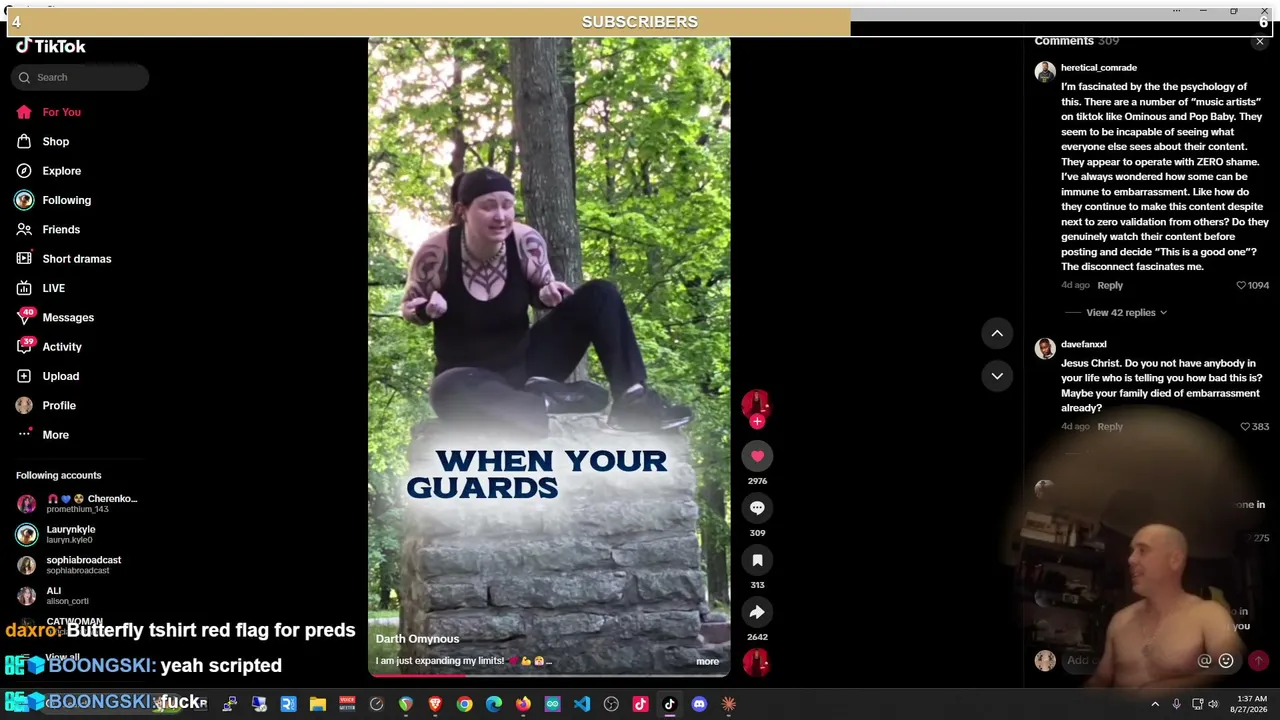The width and height of the screenshot is (1280, 720).
Task: Go to the previous video
Action: click(997, 333)
